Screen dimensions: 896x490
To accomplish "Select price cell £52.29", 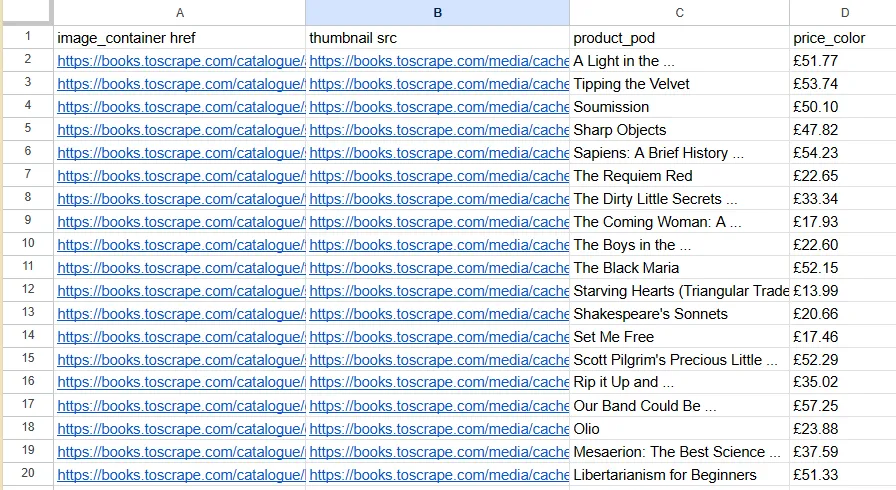I will point(843,360).
